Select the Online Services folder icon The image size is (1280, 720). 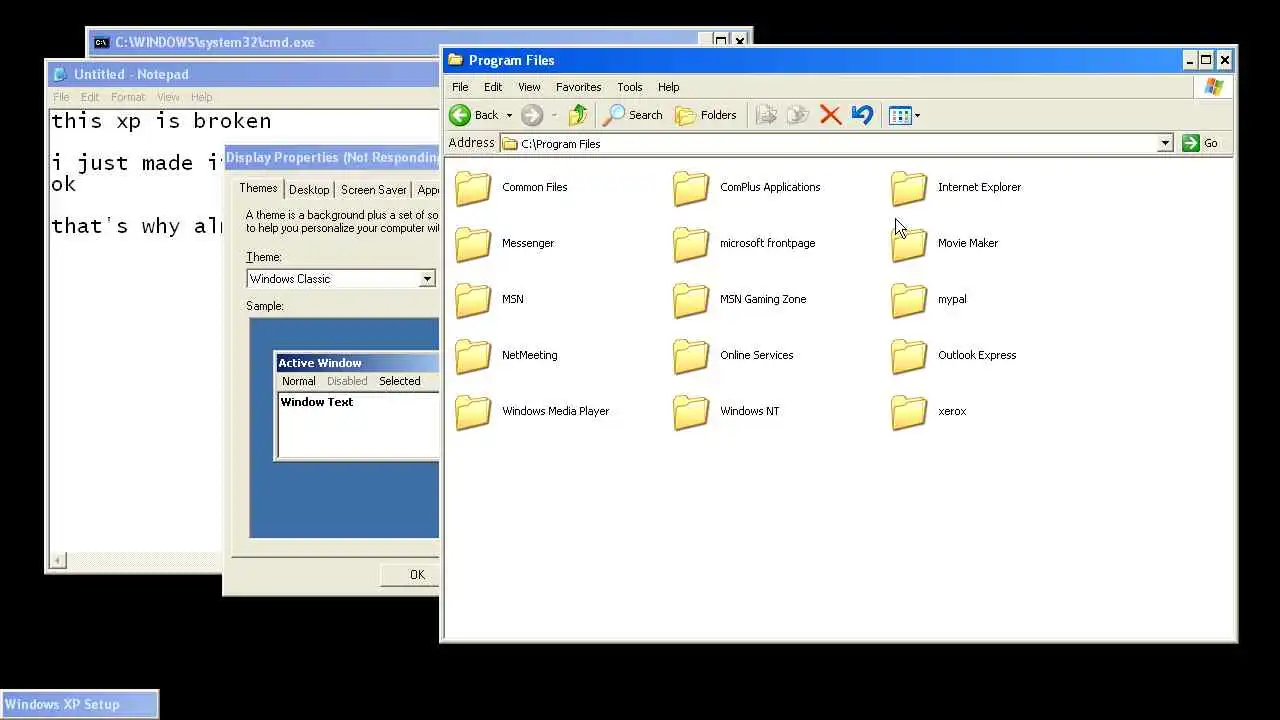click(x=691, y=355)
